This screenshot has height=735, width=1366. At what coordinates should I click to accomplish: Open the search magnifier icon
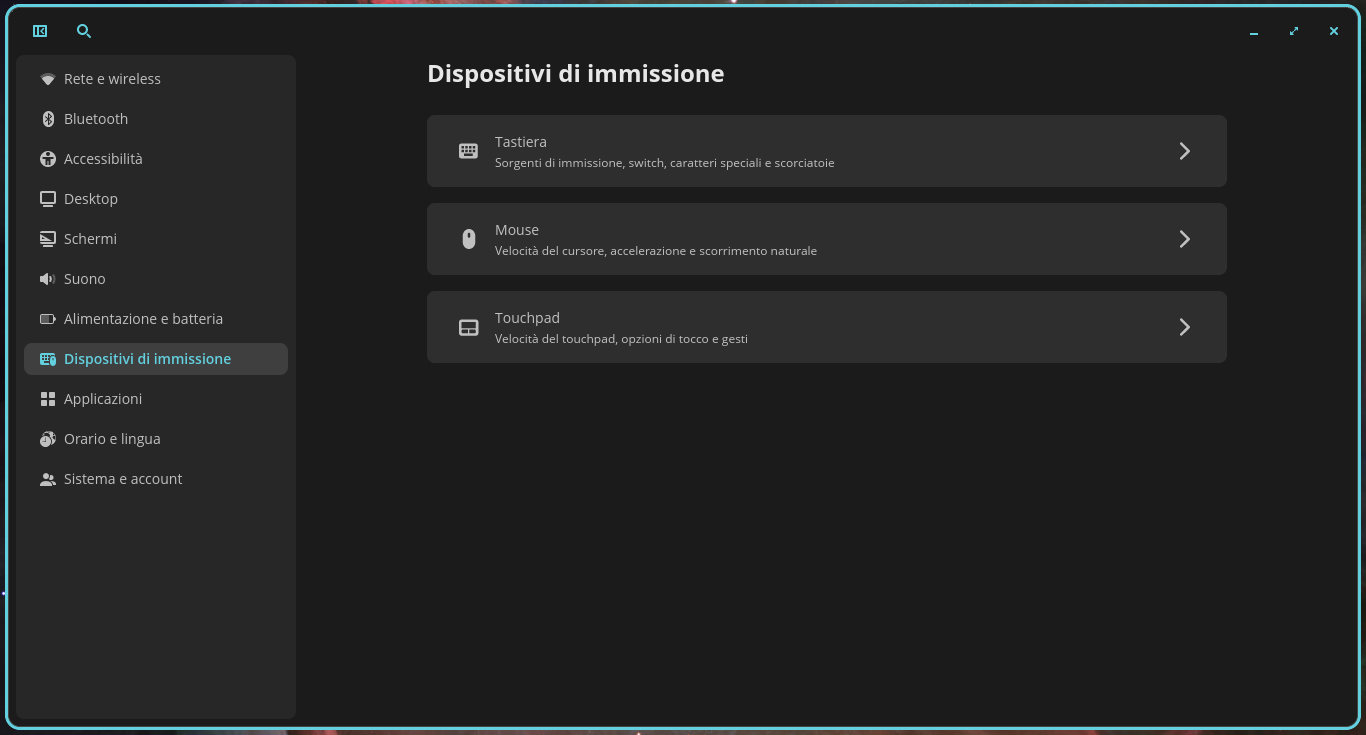click(84, 31)
